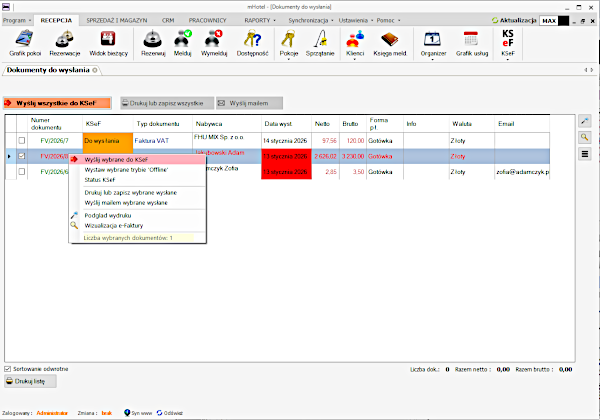Tick the checkbox for document FV/2026/7
The height and width of the screenshot is (420, 600).
click(22, 141)
